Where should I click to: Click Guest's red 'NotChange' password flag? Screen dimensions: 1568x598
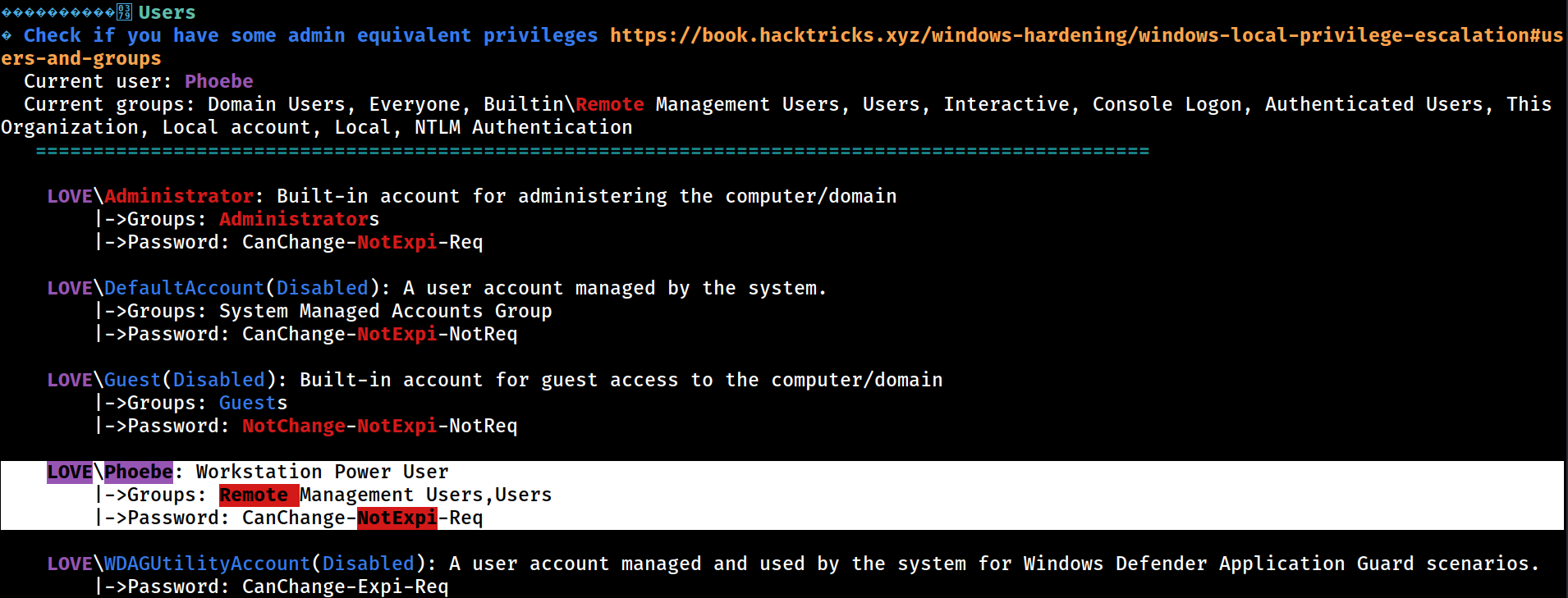coord(294,426)
